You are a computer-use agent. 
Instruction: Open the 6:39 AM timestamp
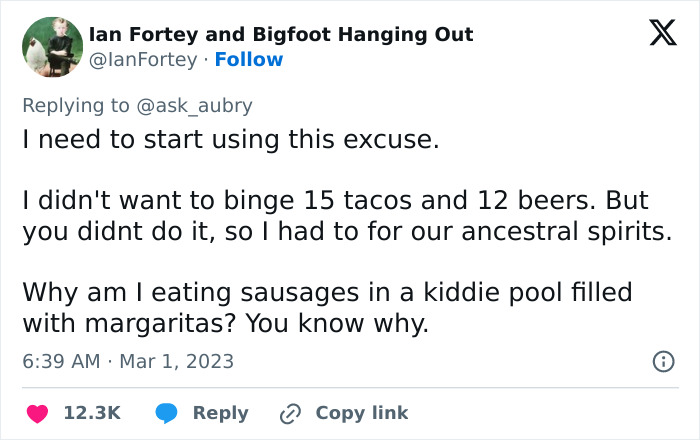[x=61, y=361]
